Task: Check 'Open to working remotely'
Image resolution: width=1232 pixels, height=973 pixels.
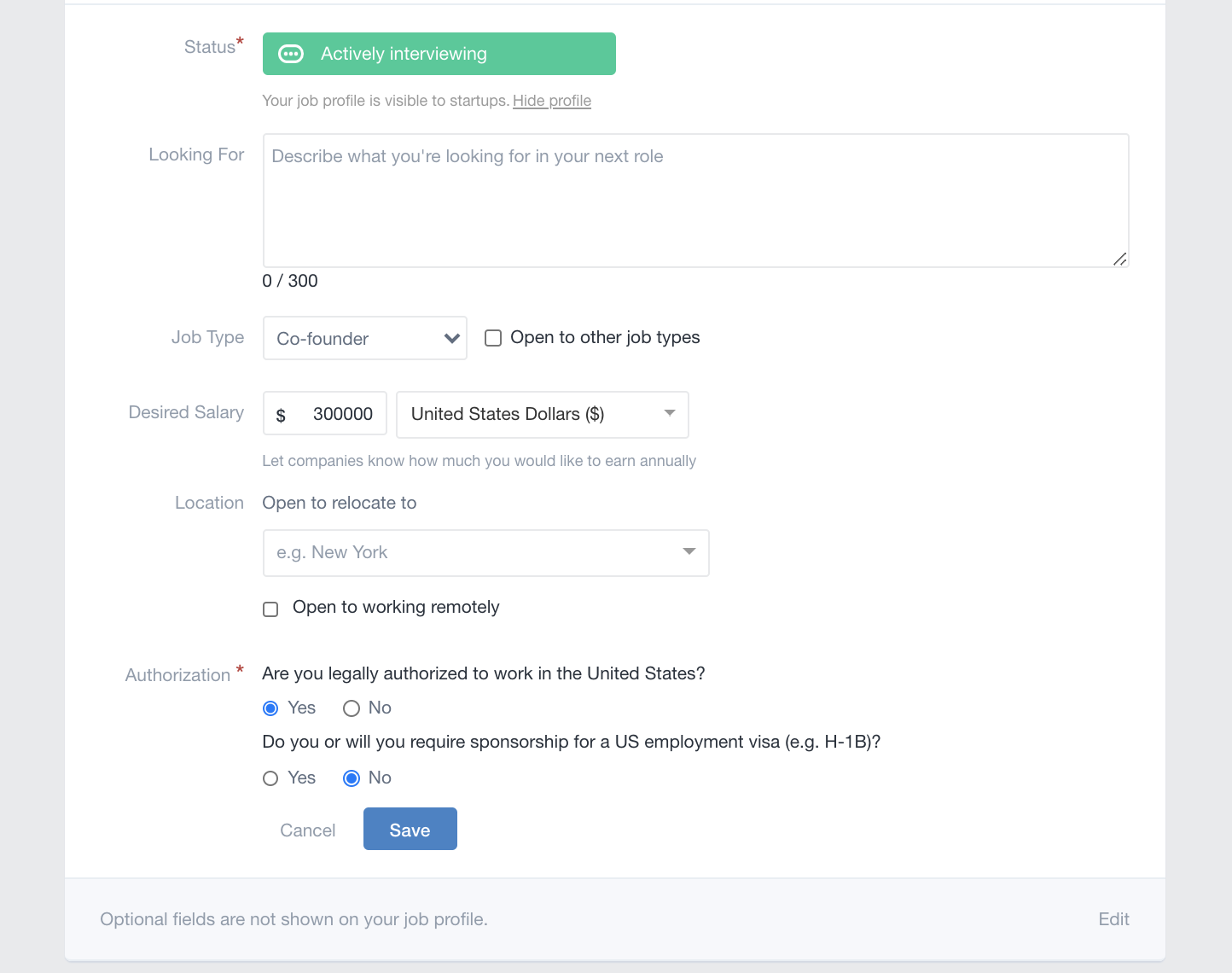Action: (x=270, y=609)
